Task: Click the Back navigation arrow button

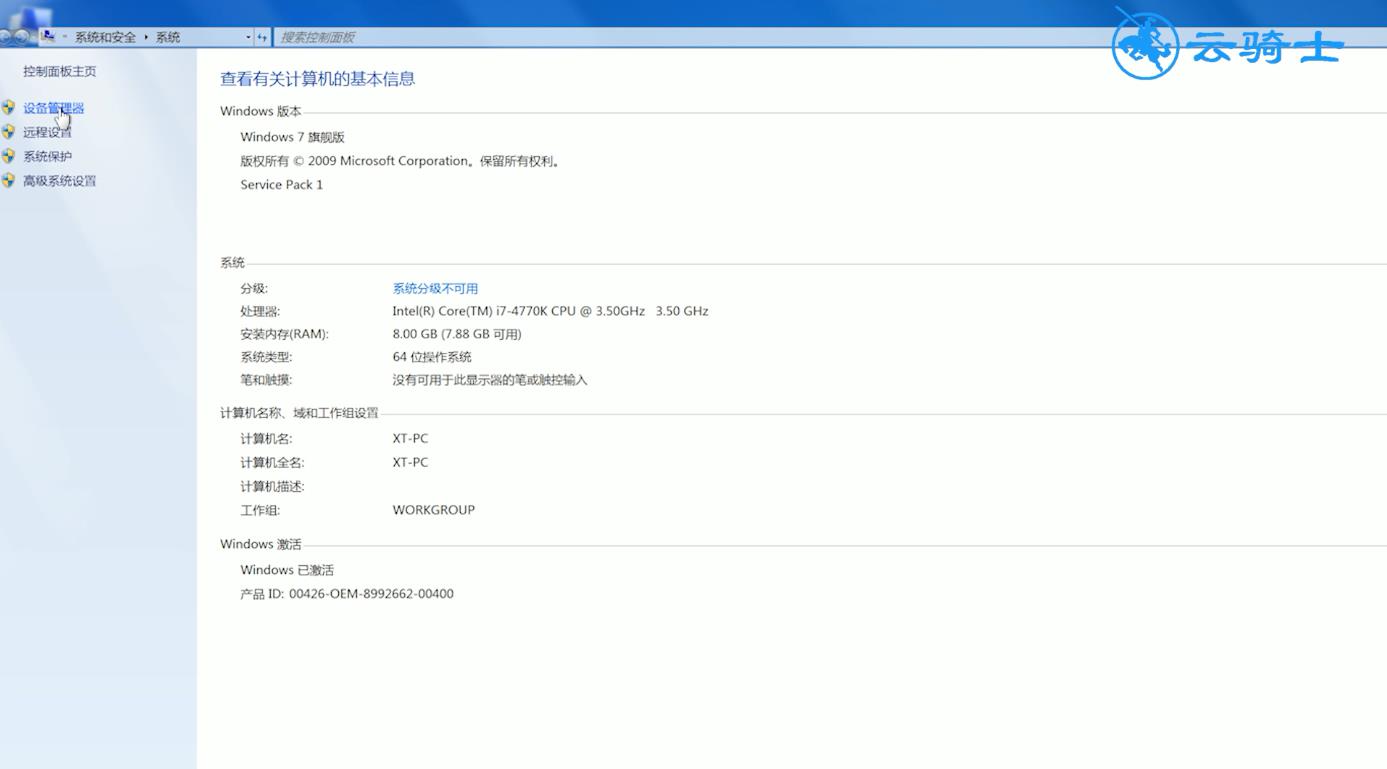Action: click(x=4, y=36)
